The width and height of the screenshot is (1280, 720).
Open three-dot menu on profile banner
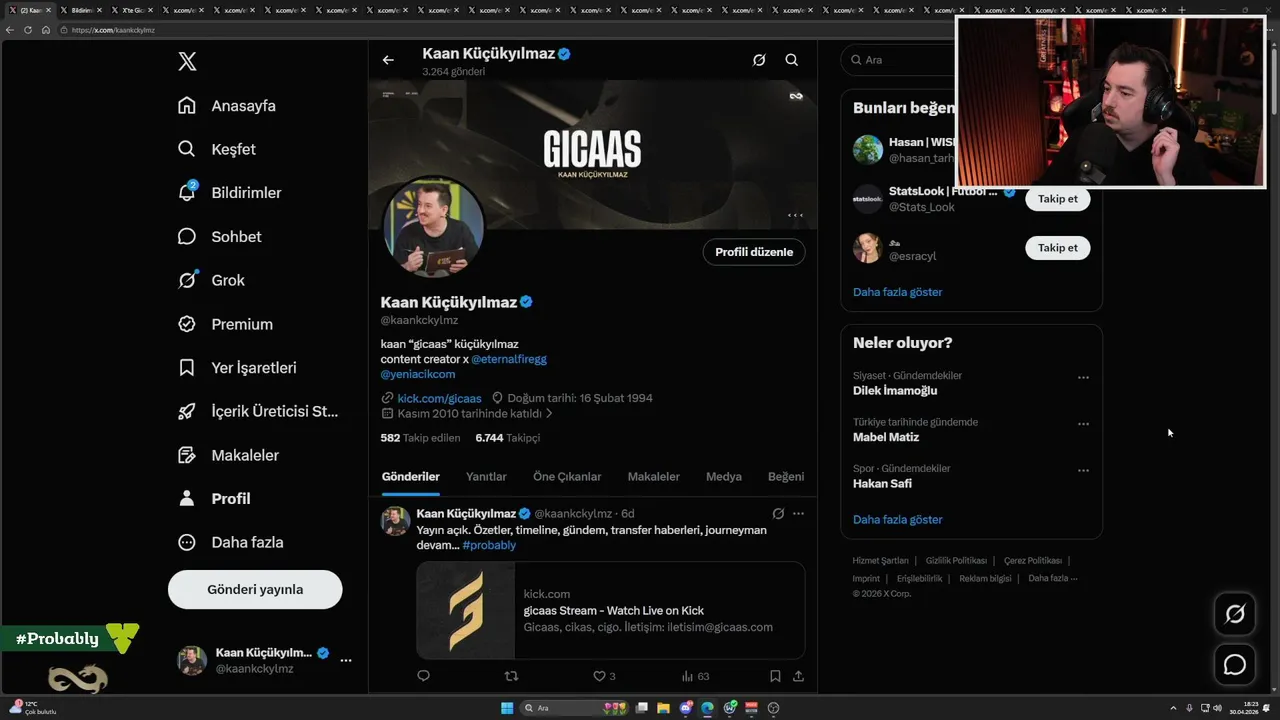795,215
